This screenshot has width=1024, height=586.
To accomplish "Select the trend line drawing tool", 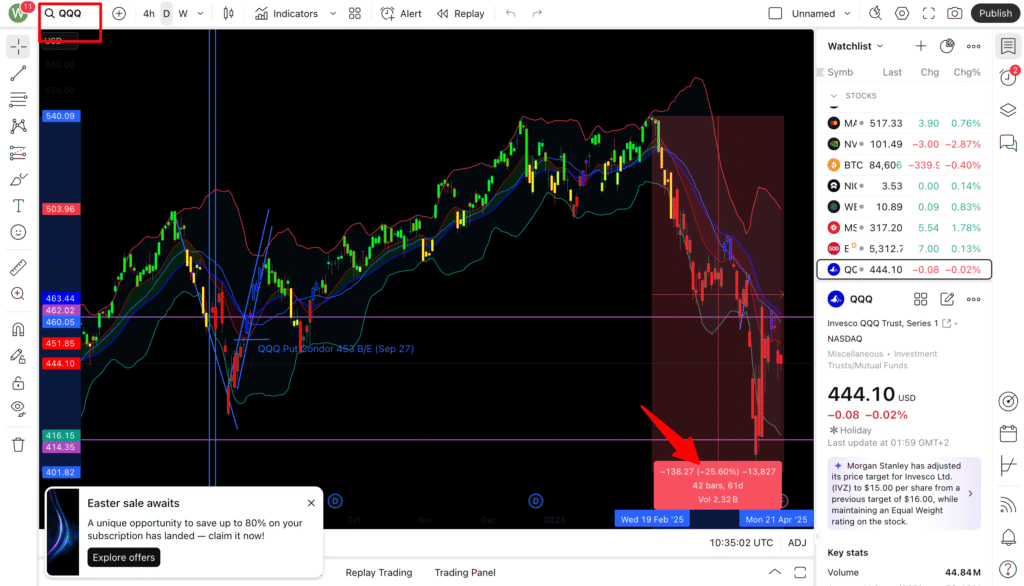I will coord(18,73).
